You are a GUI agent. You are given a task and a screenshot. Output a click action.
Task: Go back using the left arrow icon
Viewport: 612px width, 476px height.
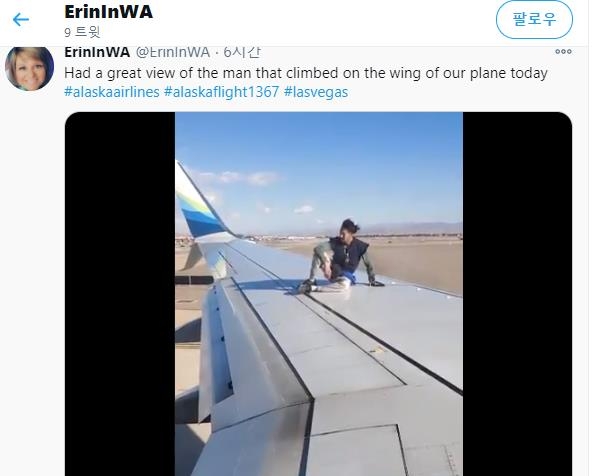click(21, 19)
